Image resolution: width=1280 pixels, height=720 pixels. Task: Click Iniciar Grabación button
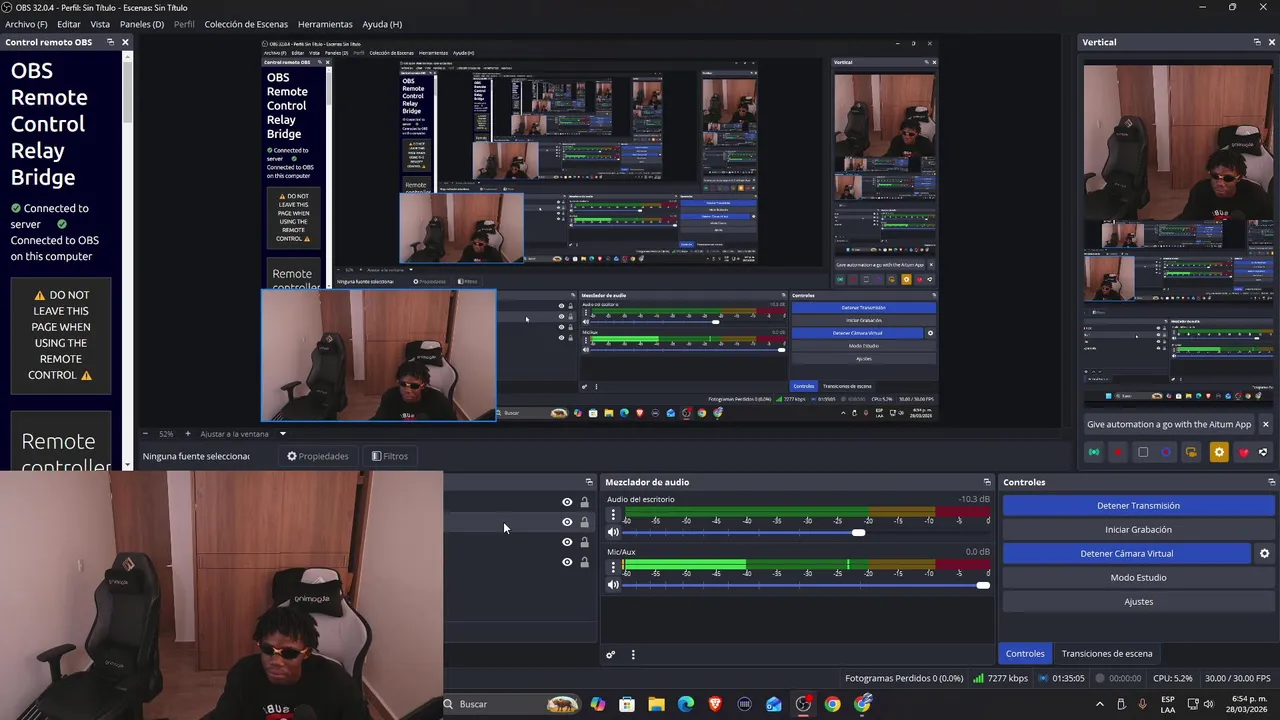click(x=1138, y=530)
